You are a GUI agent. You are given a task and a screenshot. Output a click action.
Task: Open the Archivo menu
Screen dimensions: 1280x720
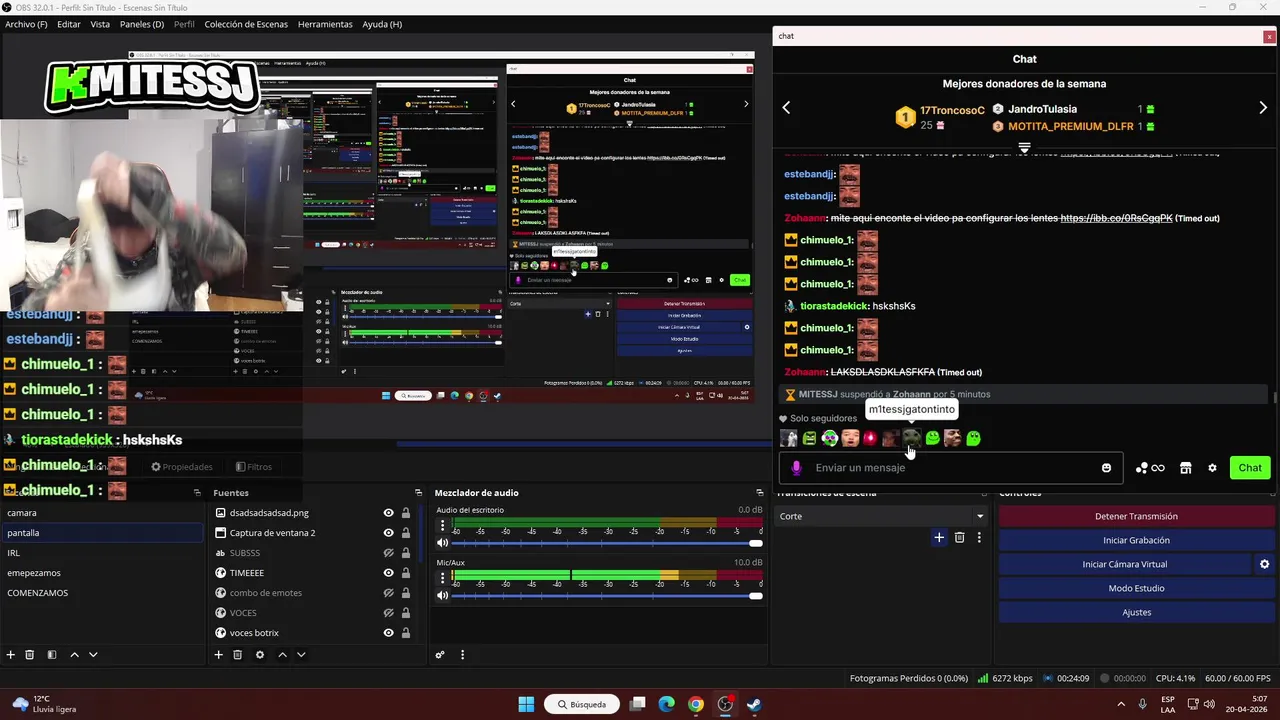[x=26, y=24]
